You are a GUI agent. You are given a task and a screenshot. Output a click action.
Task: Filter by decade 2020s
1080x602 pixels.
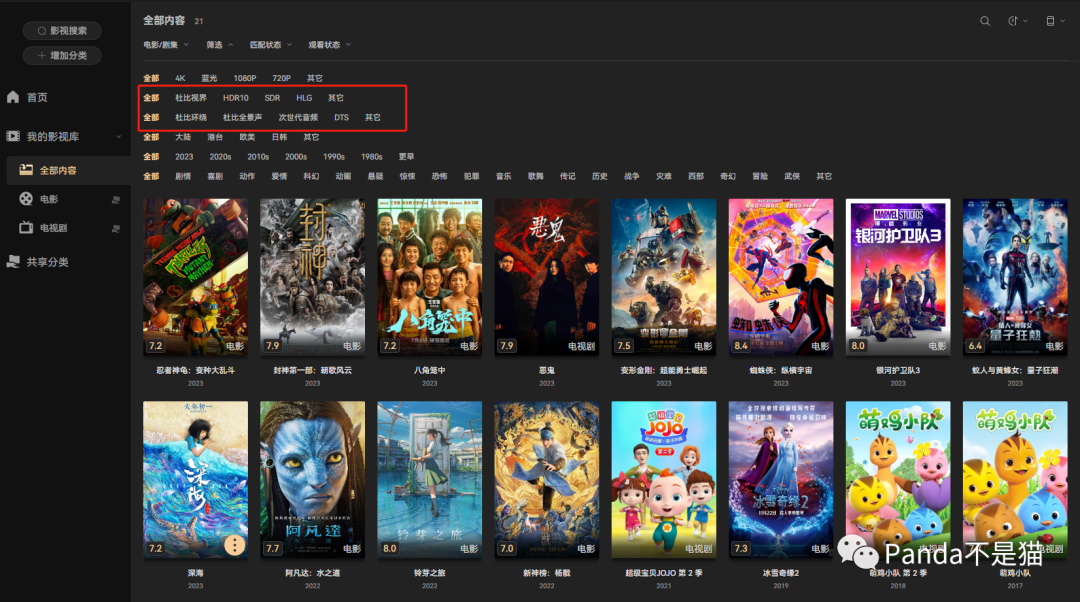pyautogui.click(x=220, y=157)
